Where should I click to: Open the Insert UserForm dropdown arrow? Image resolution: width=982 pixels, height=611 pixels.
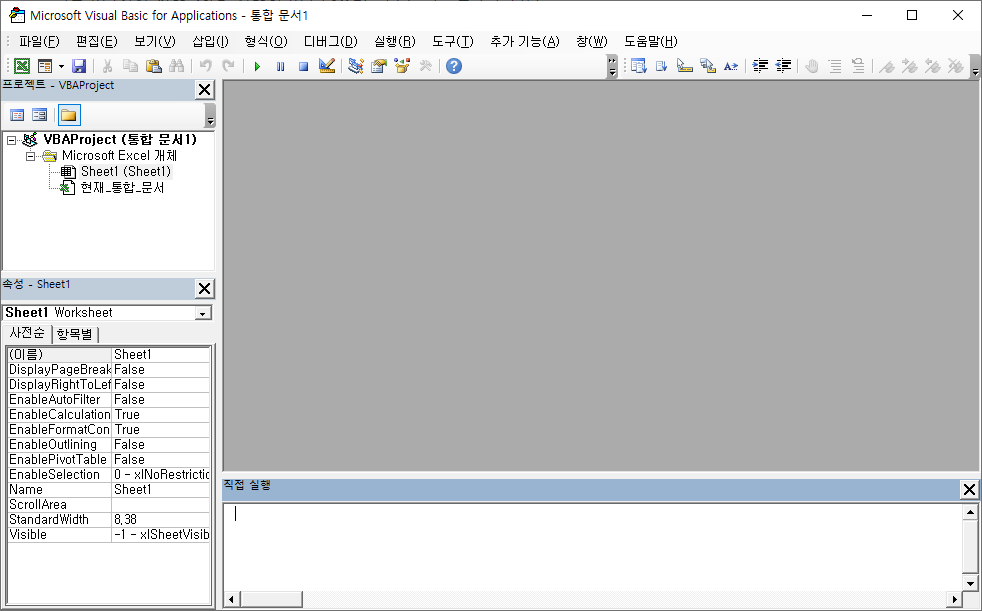61,66
